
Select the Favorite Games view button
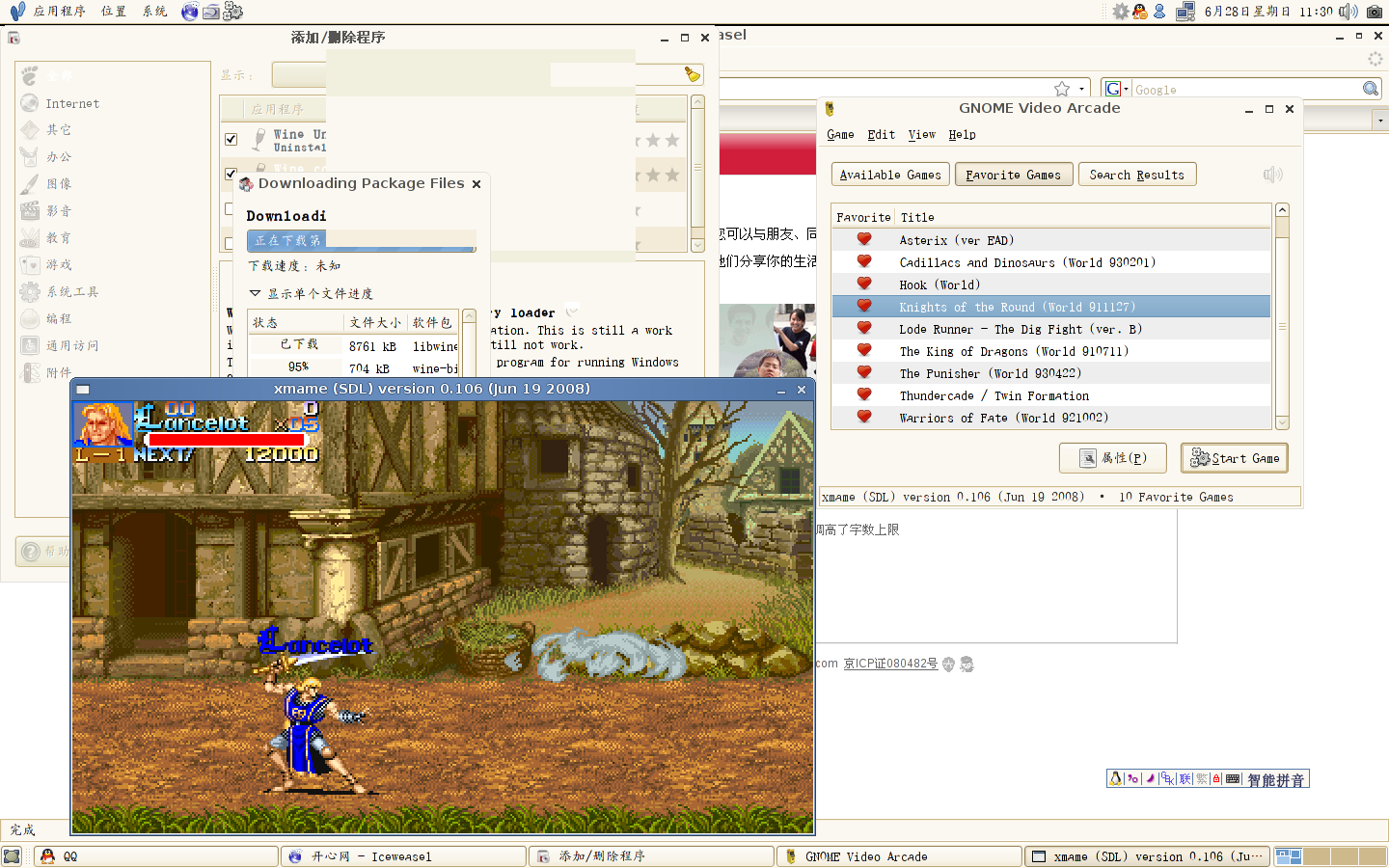(x=1013, y=175)
